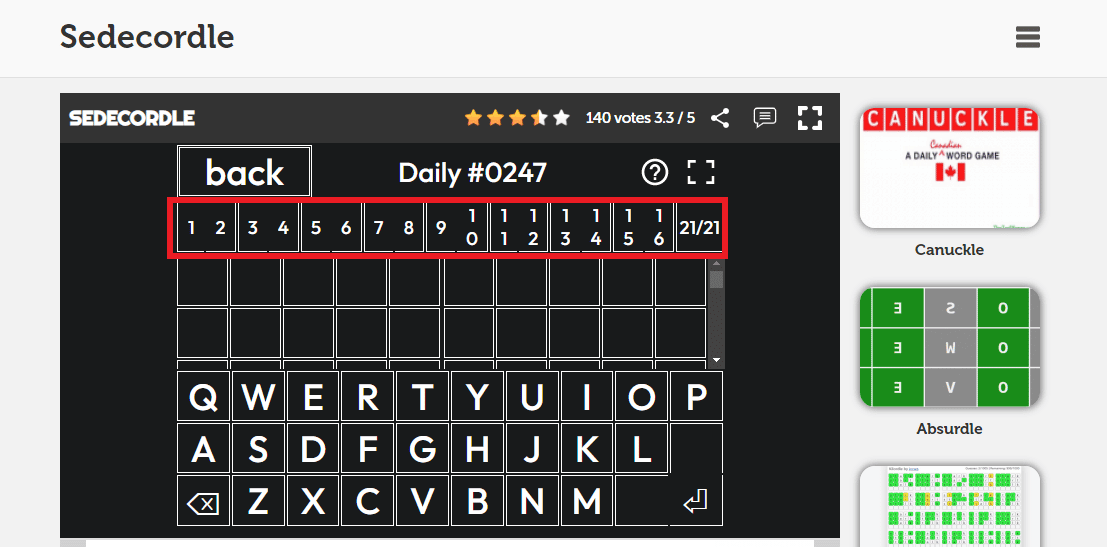
Task: Click the scrollbar down arrow in the grid
Action: [x=716, y=360]
